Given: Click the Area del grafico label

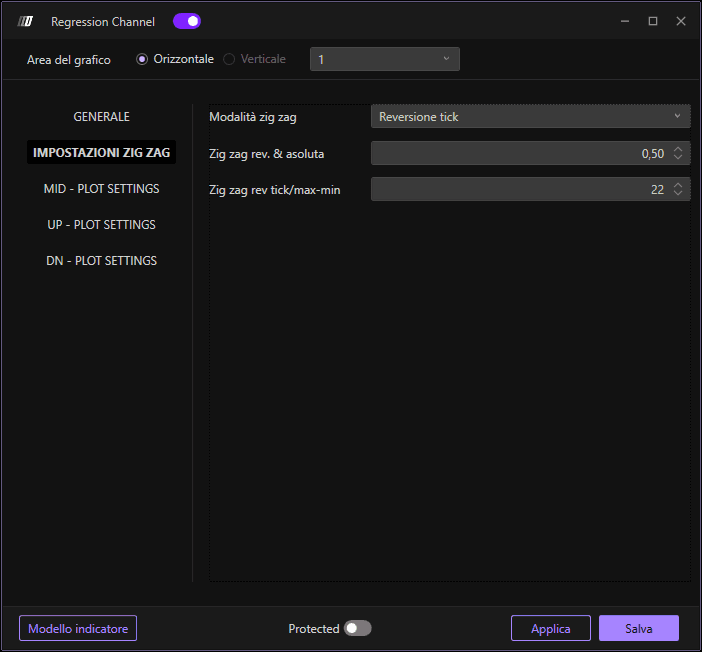Looking at the screenshot, I should 68,60.
